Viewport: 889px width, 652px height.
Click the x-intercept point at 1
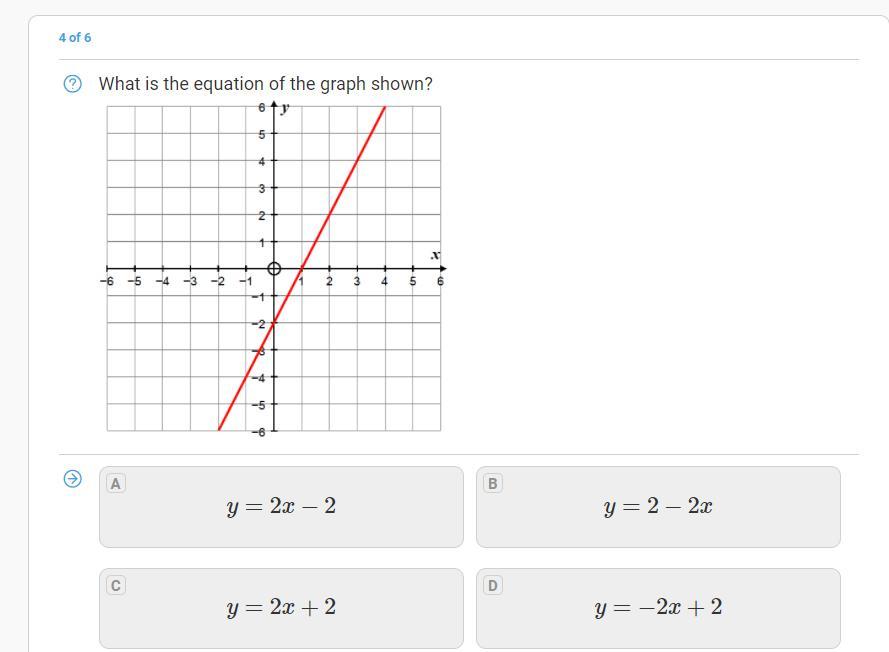tap(302, 269)
